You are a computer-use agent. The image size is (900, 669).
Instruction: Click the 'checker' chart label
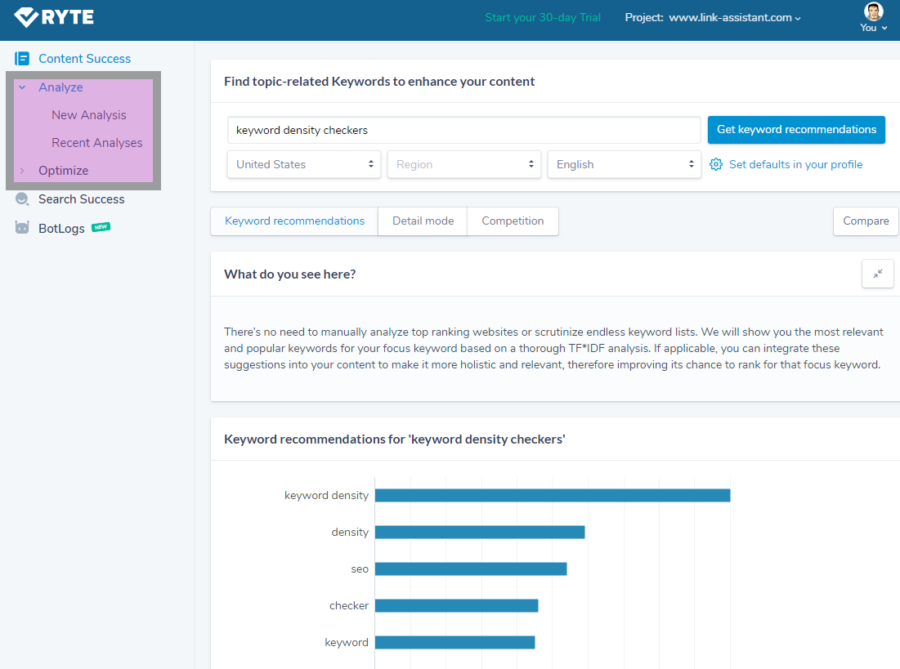click(x=348, y=605)
